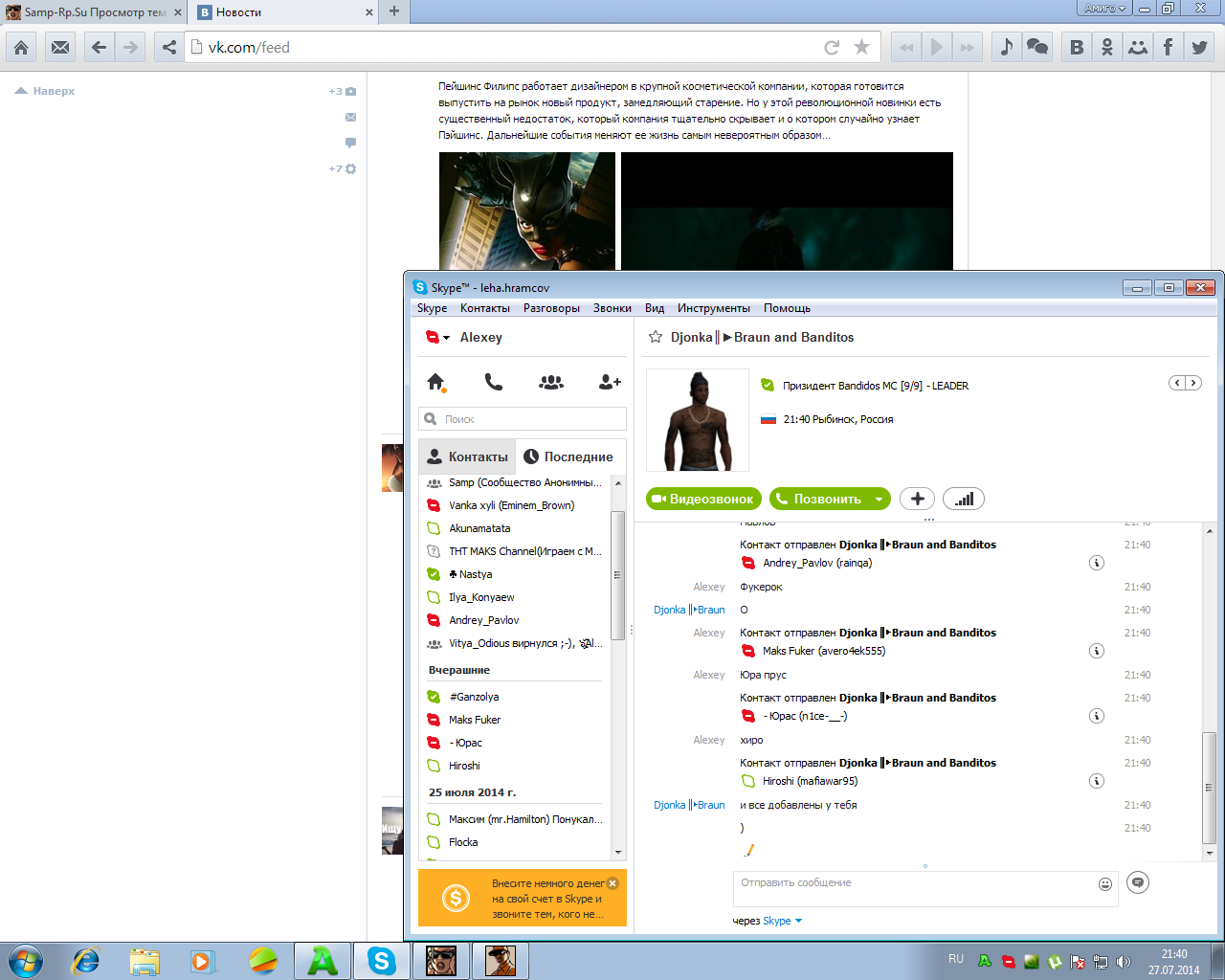Switch to Samp-Rp.Su browser tab
Image resolution: width=1225 pixels, height=980 pixels.
[94, 12]
